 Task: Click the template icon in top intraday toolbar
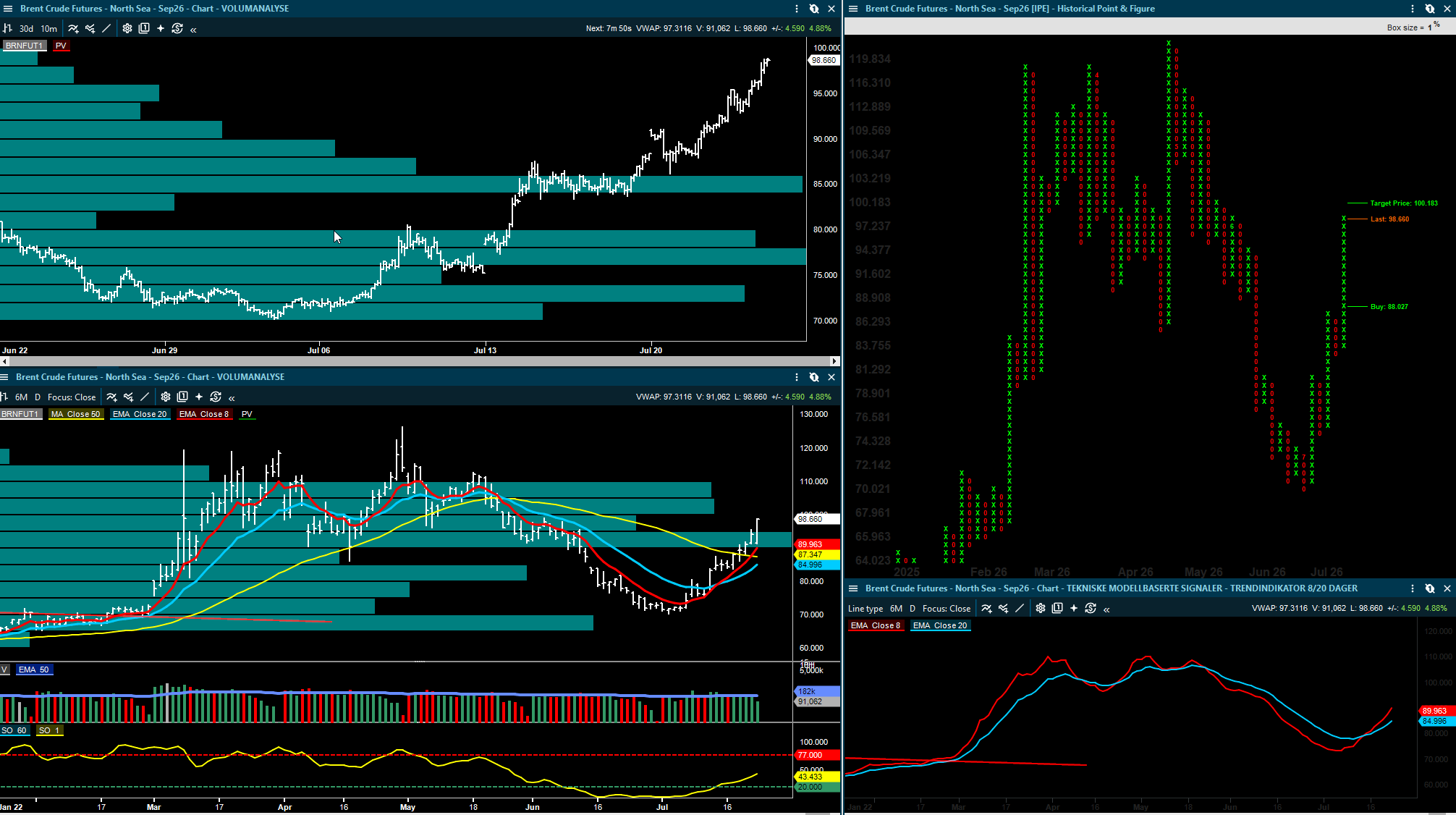click(144, 28)
